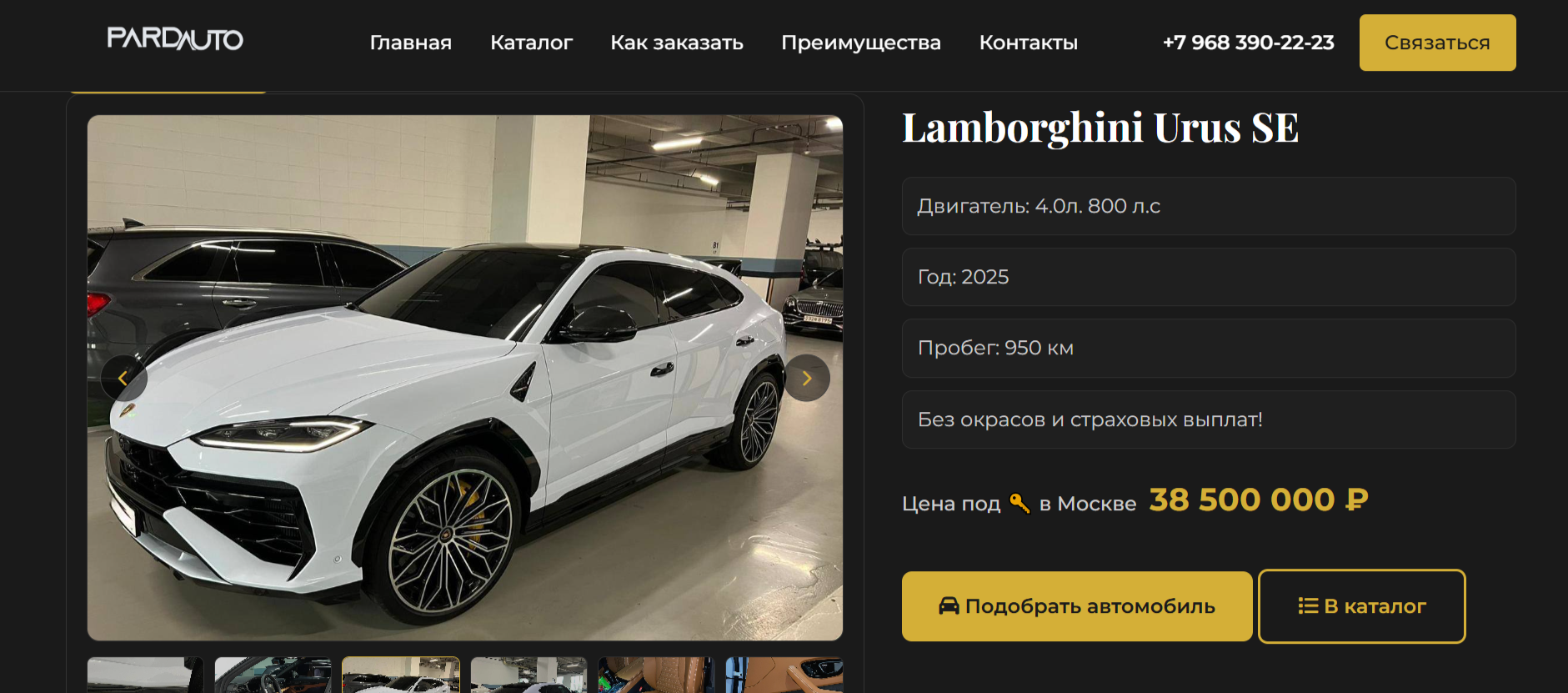Image resolution: width=1568 pixels, height=693 pixels.
Task: Click the В каталог button
Action: [1362, 606]
